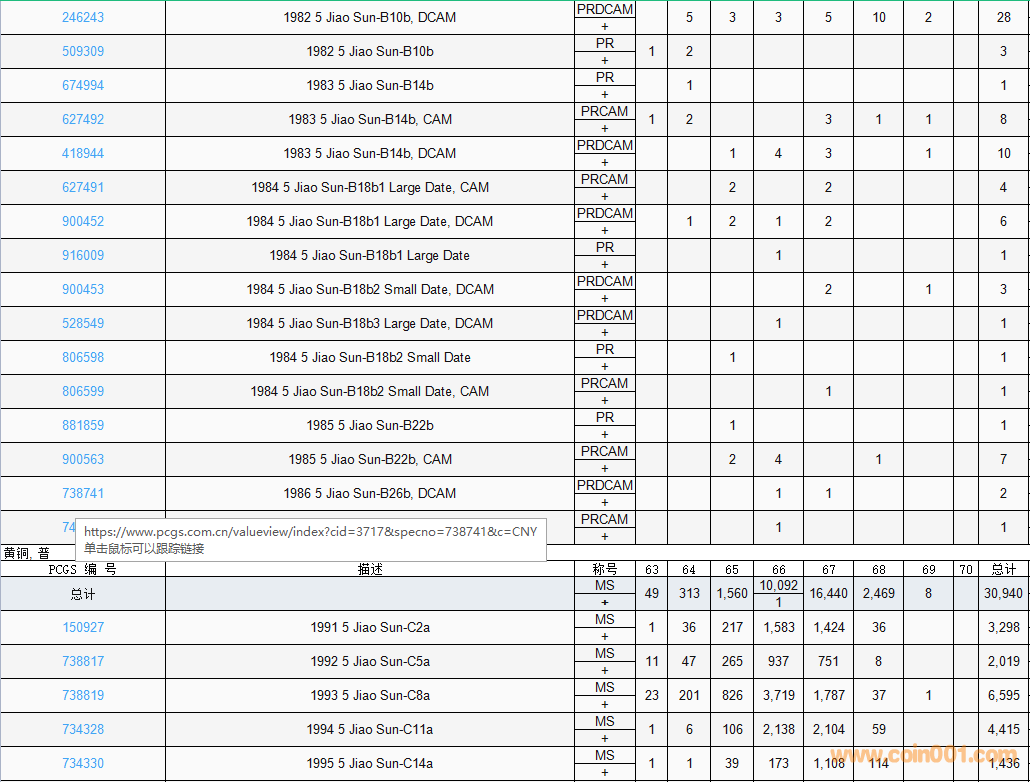The height and width of the screenshot is (782, 1030).
Task: Open the 734330 link for 1995
Action: 83,763
